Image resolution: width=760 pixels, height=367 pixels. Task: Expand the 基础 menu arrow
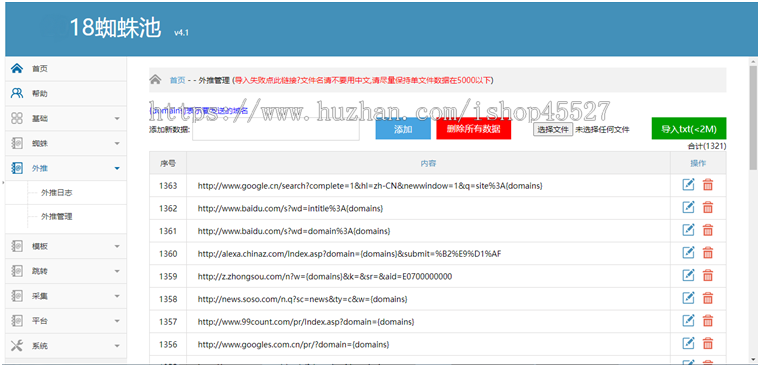coord(117,119)
